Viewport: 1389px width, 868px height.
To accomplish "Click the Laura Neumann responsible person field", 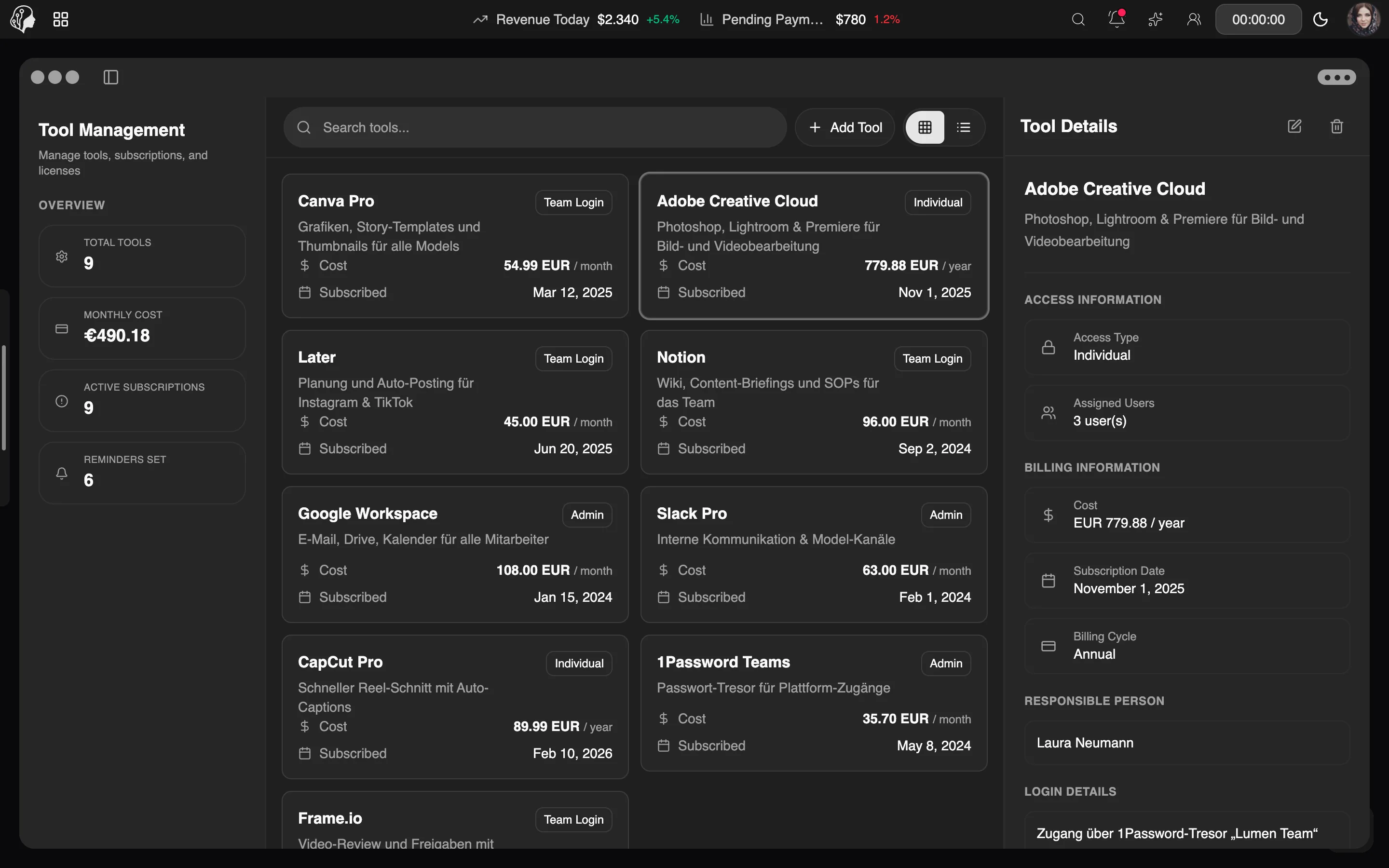I will point(1187,743).
